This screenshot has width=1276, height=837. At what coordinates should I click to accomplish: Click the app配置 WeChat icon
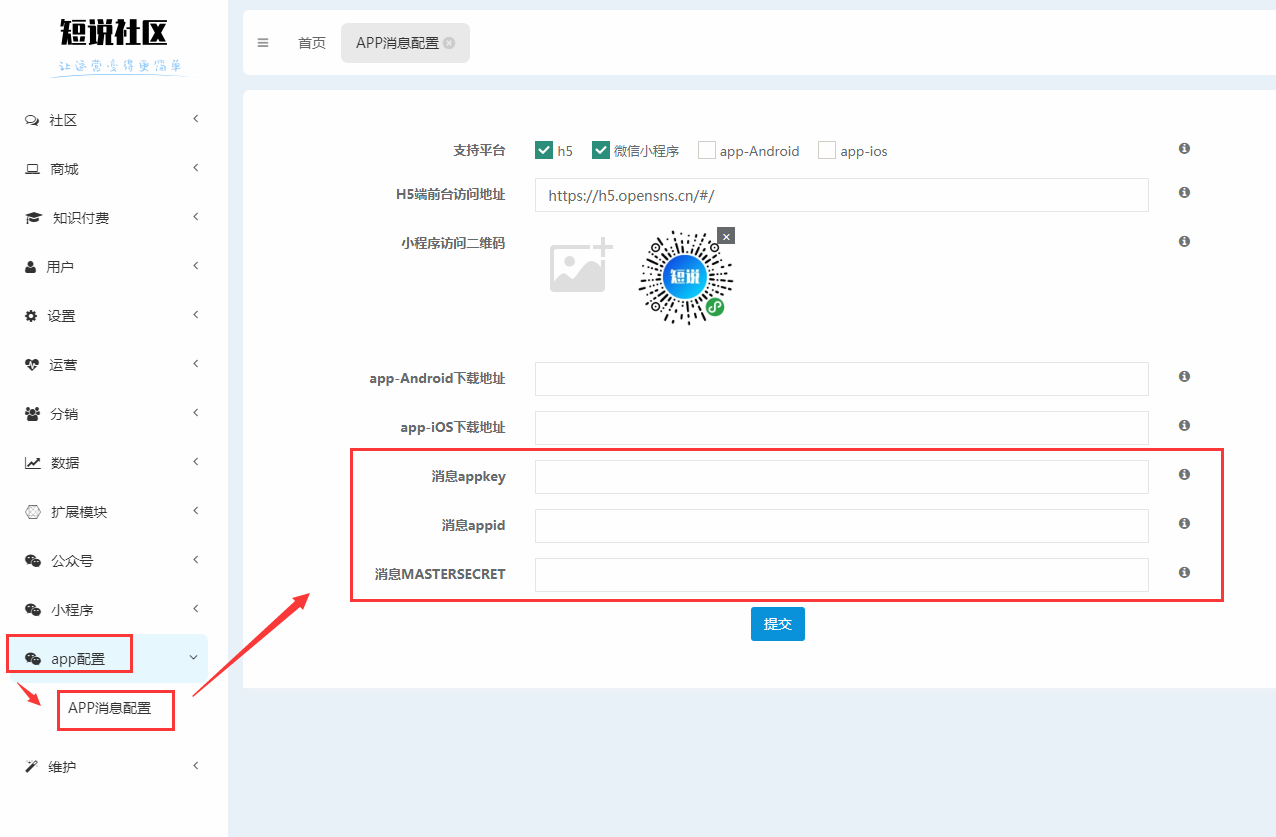pyautogui.click(x=32, y=659)
